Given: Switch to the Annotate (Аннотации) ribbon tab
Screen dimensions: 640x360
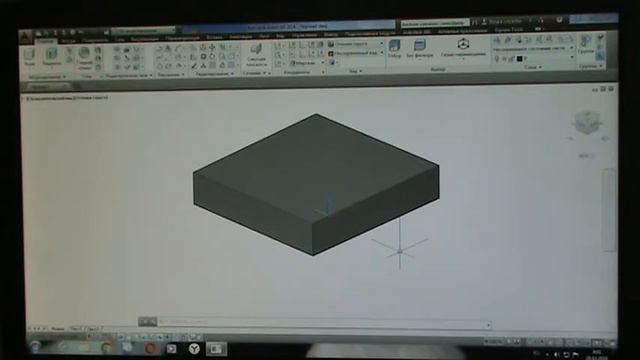Looking at the screenshot, I should click(240, 37).
